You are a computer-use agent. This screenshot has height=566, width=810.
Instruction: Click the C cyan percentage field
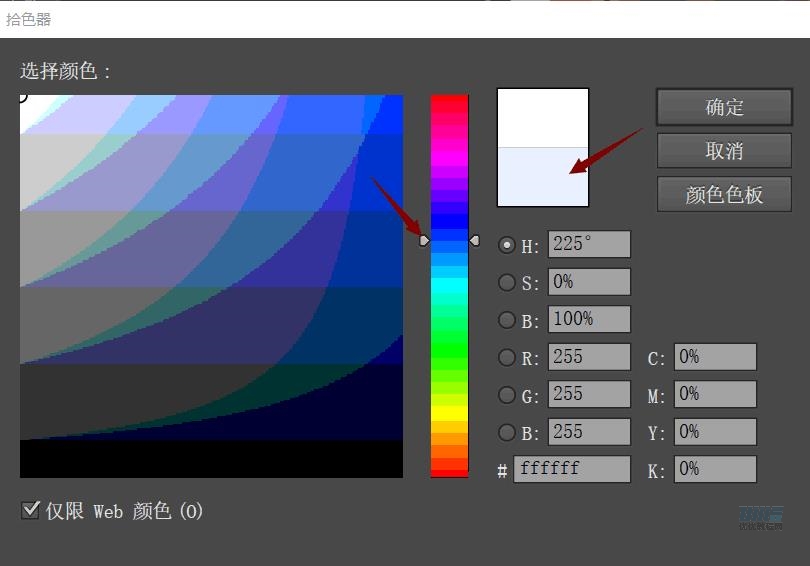click(715, 357)
